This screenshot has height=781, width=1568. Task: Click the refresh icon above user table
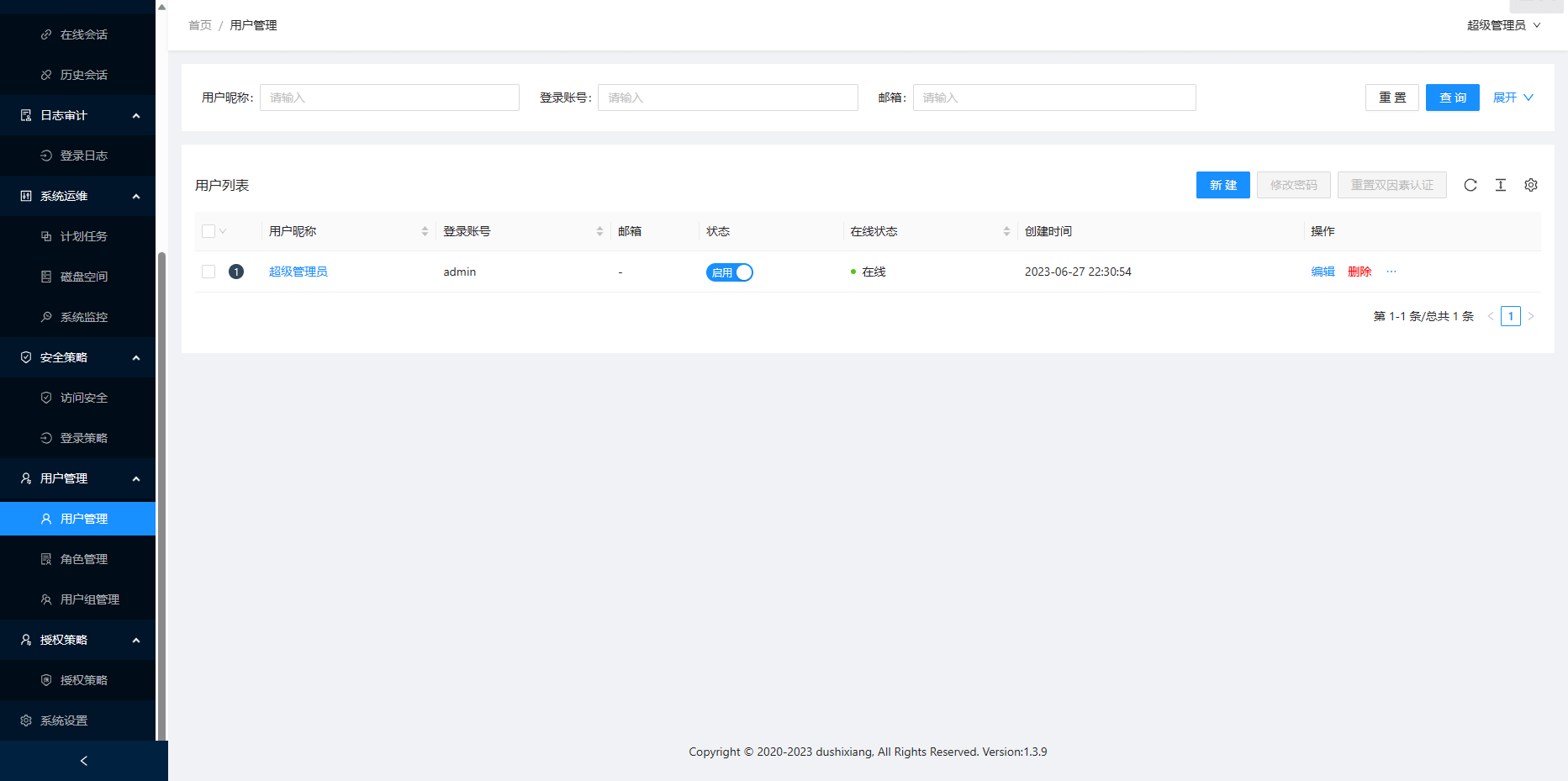1470,185
